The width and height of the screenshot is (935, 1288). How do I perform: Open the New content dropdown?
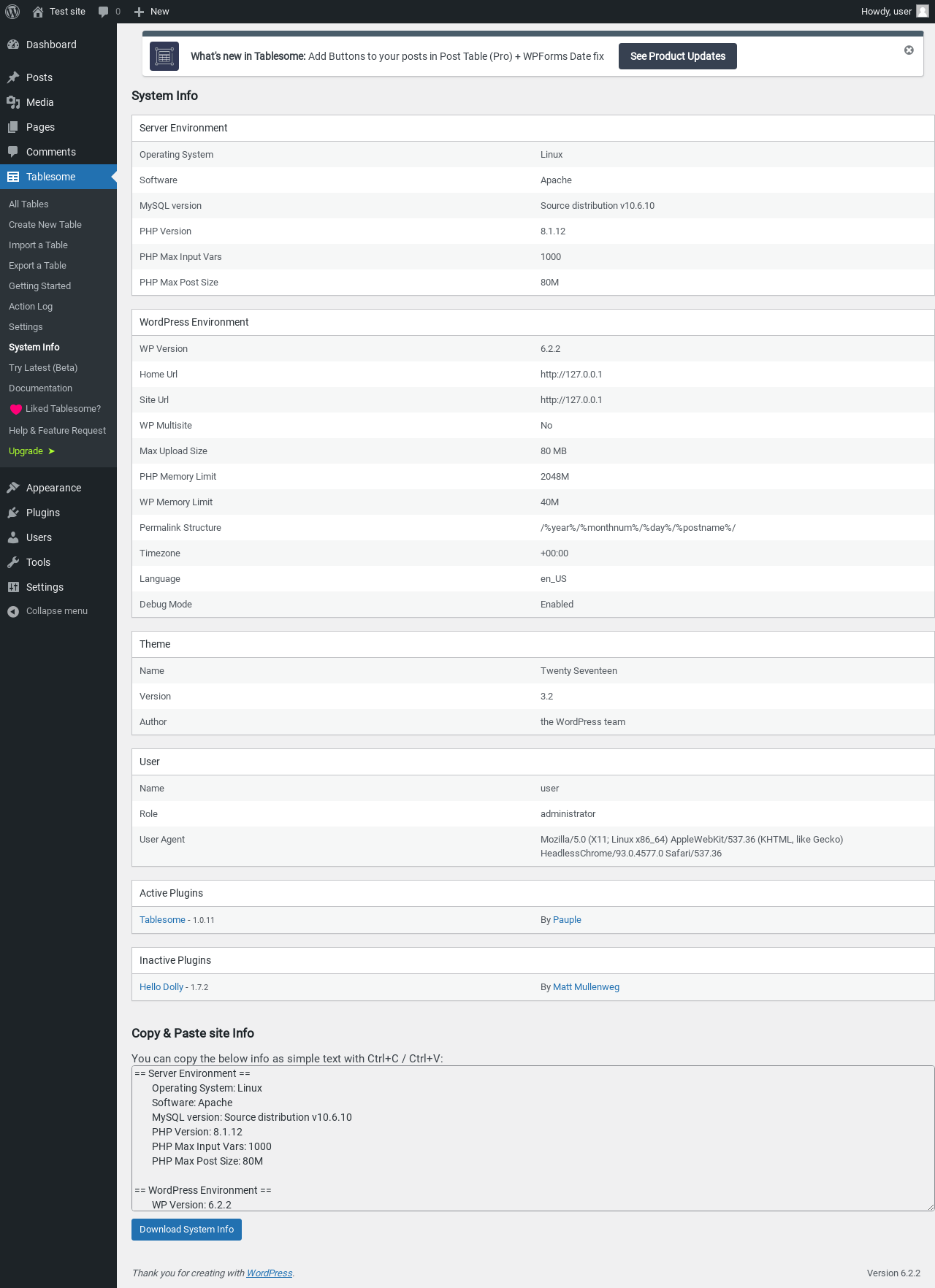point(152,12)
